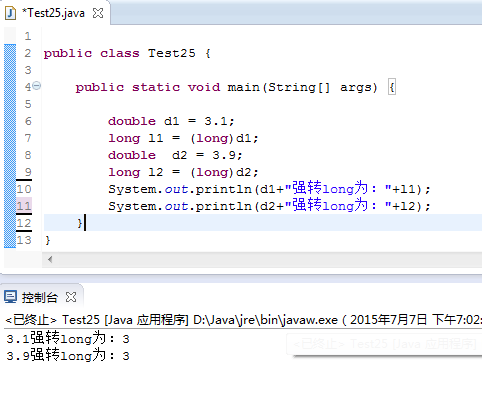Click the 'main(String[] args)' method declaration
This screenshot has height=399, width=482.
pos(302,87)
